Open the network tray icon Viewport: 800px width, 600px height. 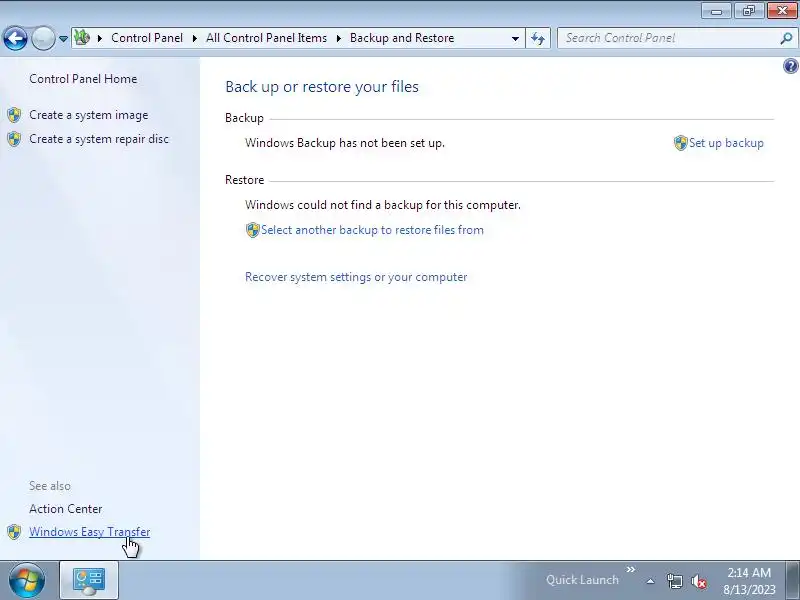(674, 581)
